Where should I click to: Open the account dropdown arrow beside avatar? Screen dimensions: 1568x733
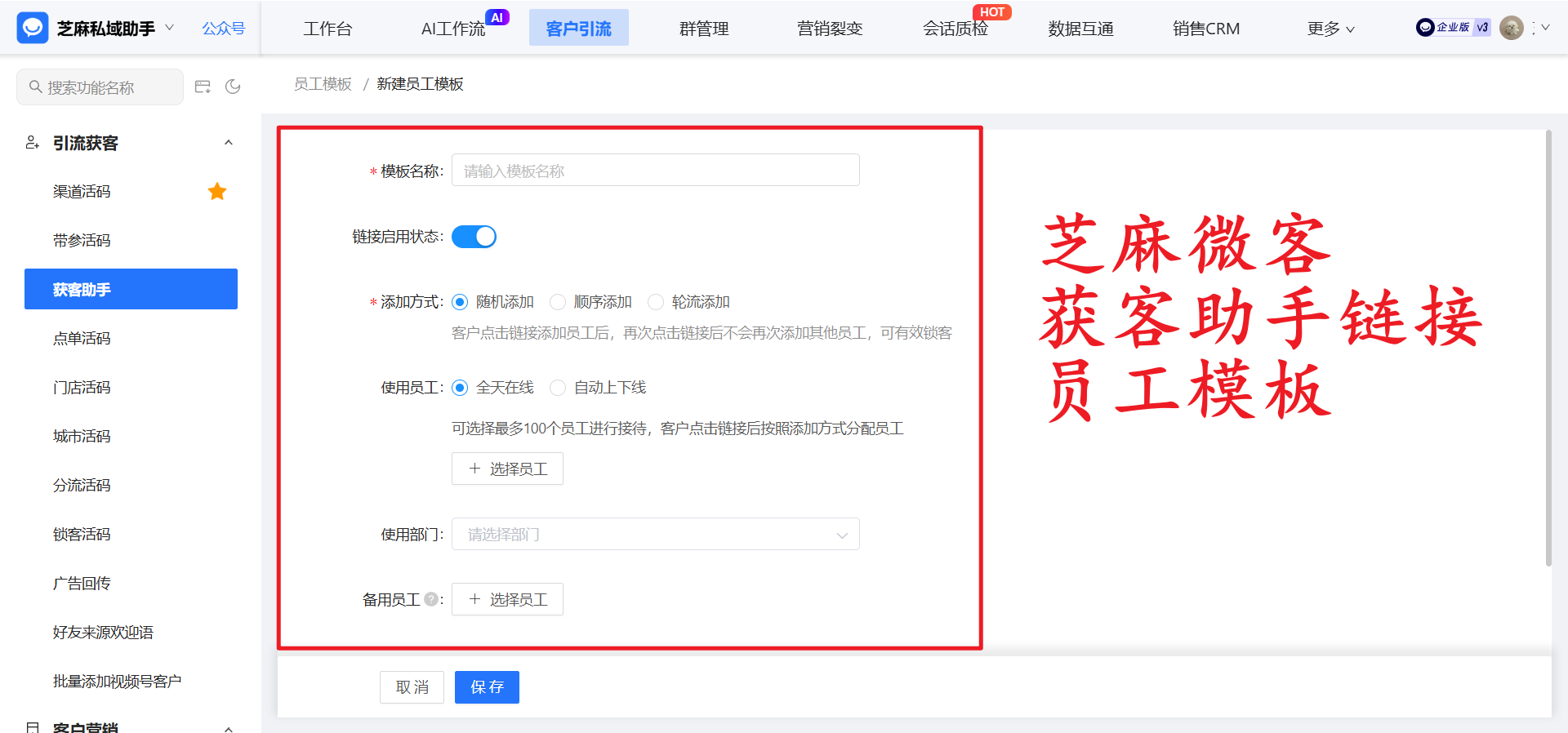click(x=1545, y=28)
